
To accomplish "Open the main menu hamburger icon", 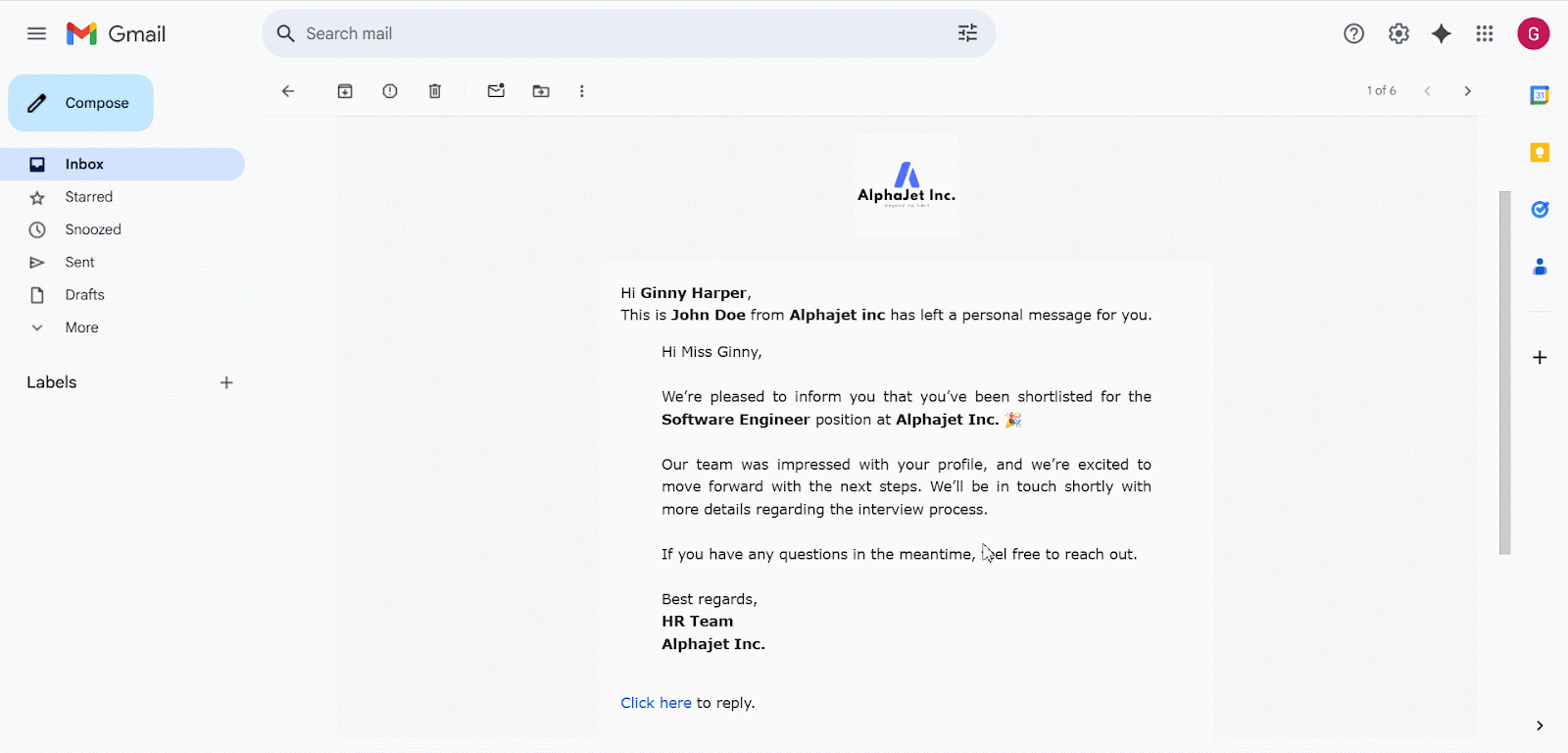I will 36,33.
